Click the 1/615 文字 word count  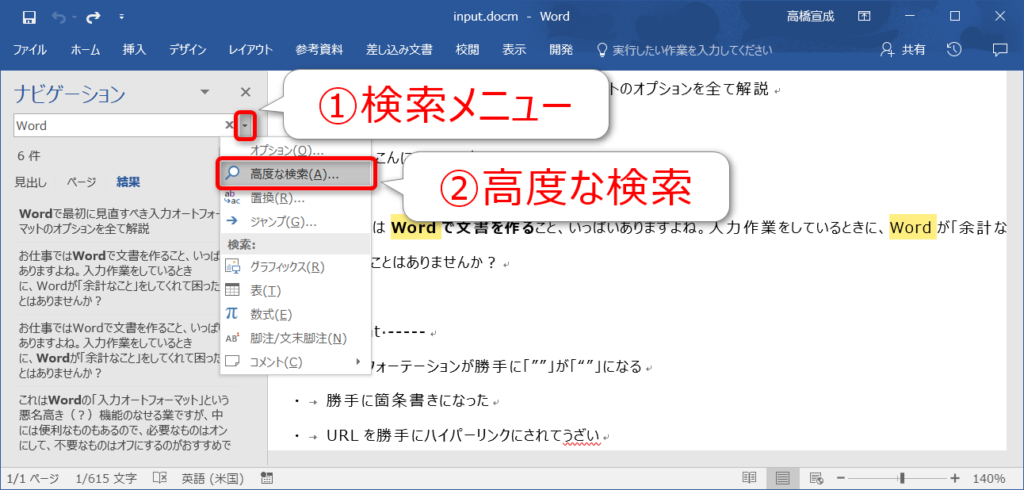click(x=104, y=478)
